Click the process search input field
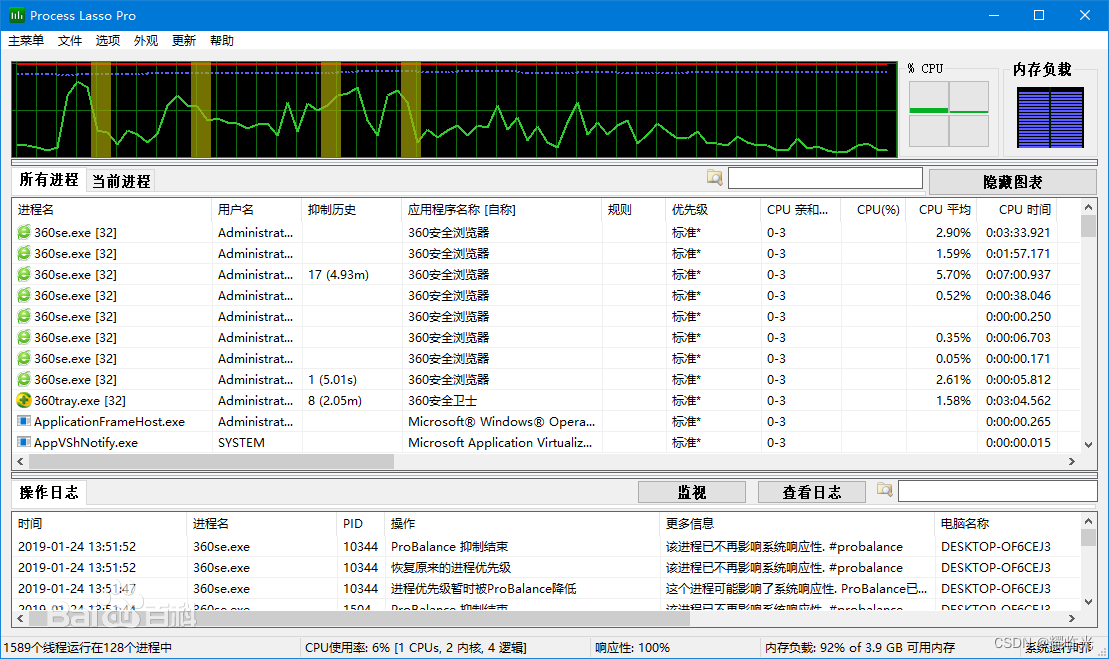Screen dimensions: 1109x659 pos(825,178)
